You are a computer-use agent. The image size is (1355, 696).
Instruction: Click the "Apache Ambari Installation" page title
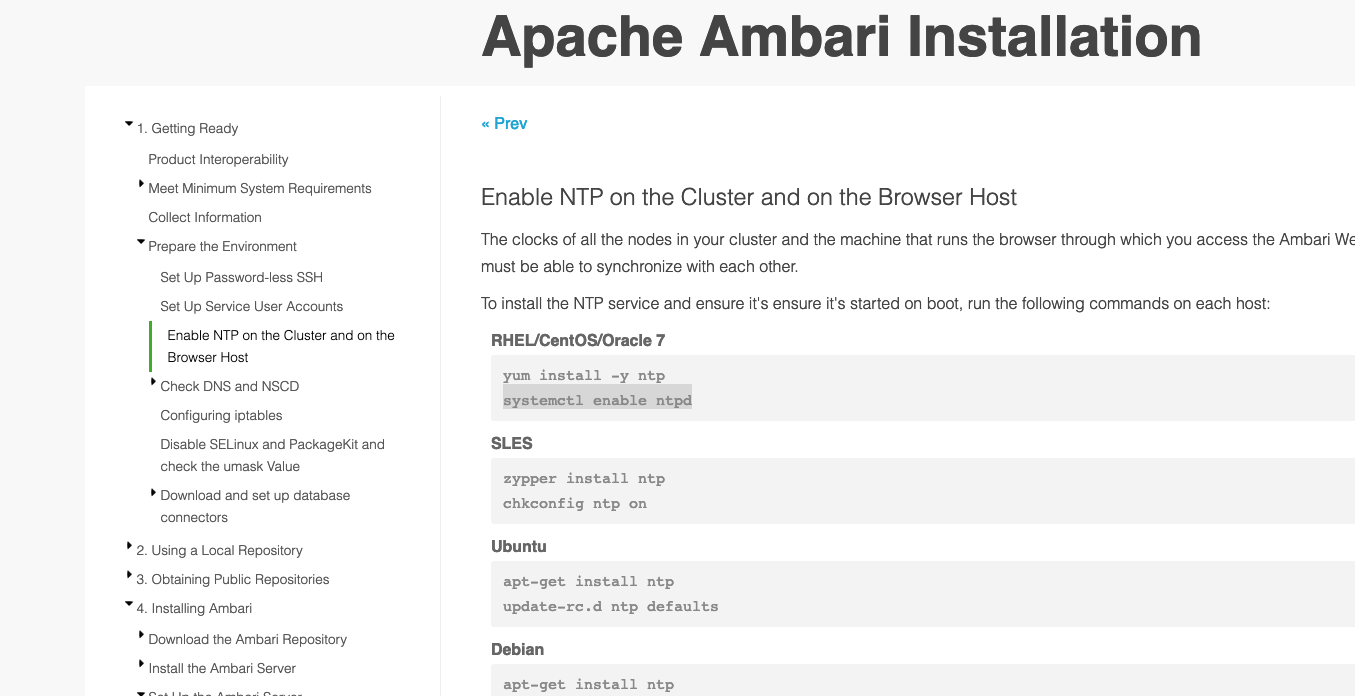tap(841, 38)
